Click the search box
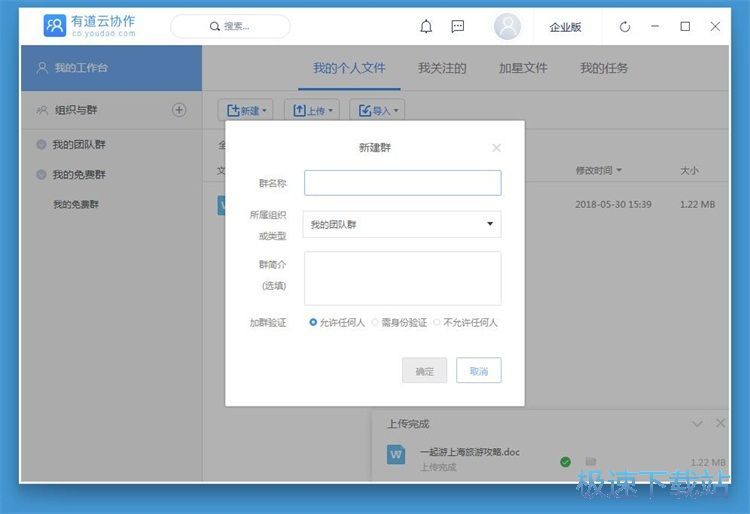 coord(230,26)
